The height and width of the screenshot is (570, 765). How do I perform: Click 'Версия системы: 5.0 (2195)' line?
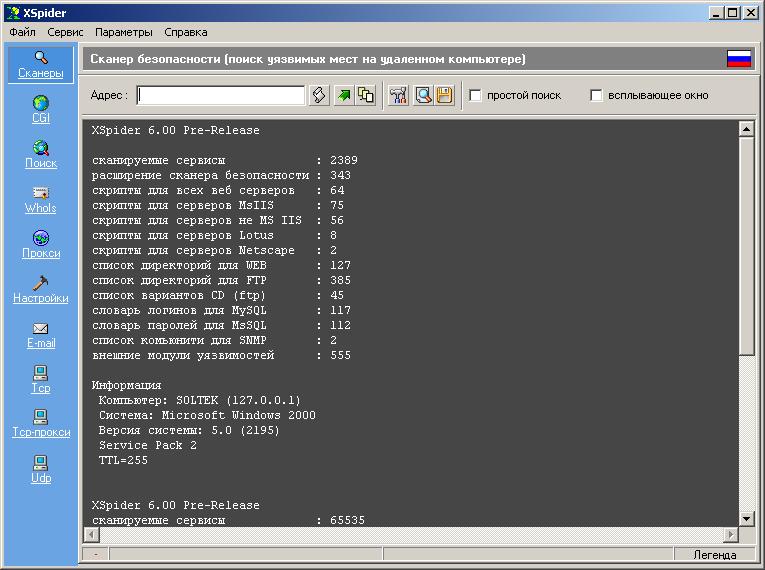189,430
